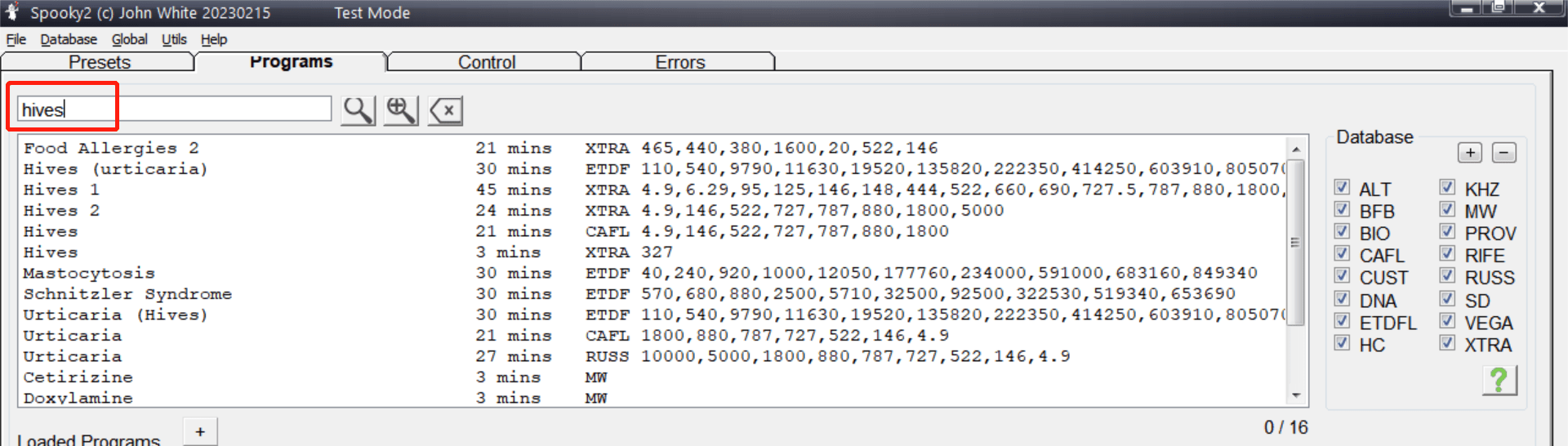This screenshot has height=446, width=1568.
Task: Select the Urticaria (Hives) program
Action: point(652,314)
